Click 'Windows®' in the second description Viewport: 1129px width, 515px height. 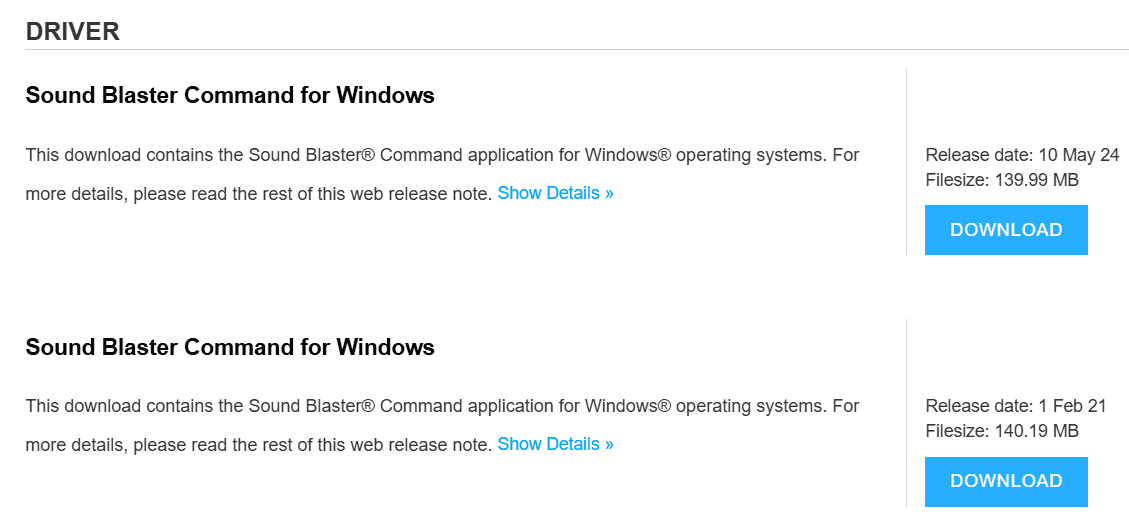(x=628, y=406)
